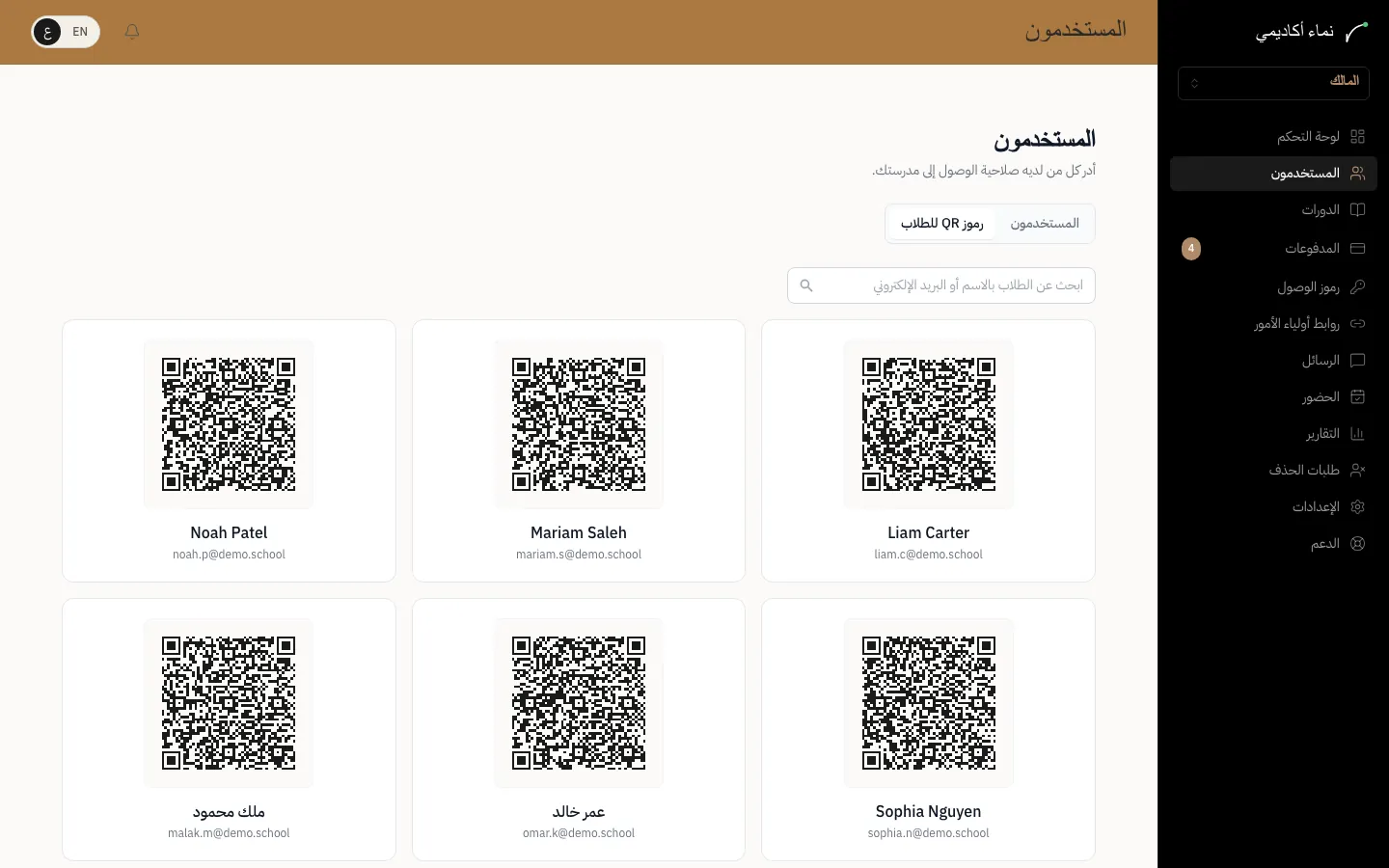Image resolution: width=1389 pixels, height=868 pixels.
Task: Click the deletion requests user-x icon
Action: (x=1357, y=471)
